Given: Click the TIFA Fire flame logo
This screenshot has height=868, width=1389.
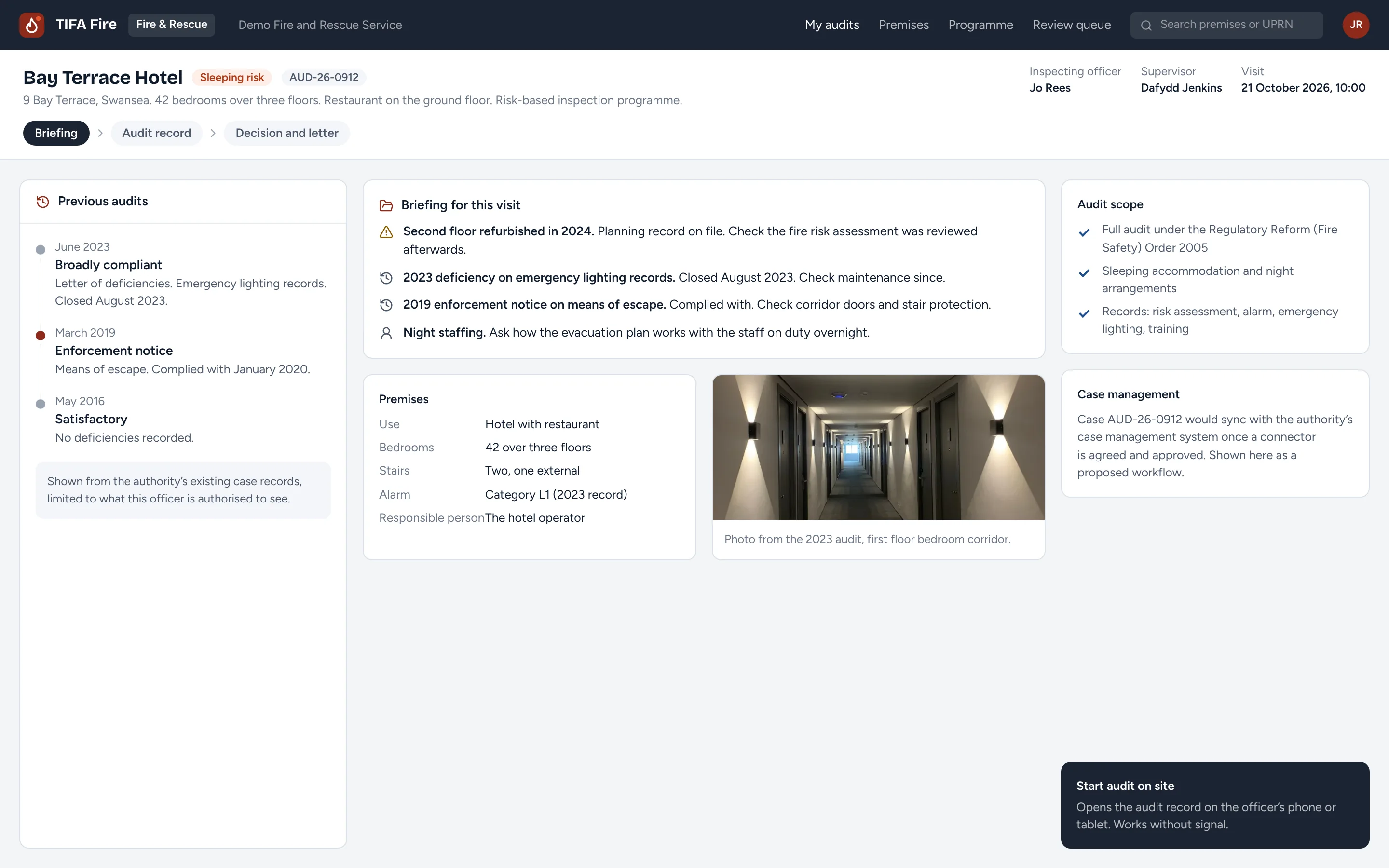Looking at the screenshot, I should [x=31, y=25].
